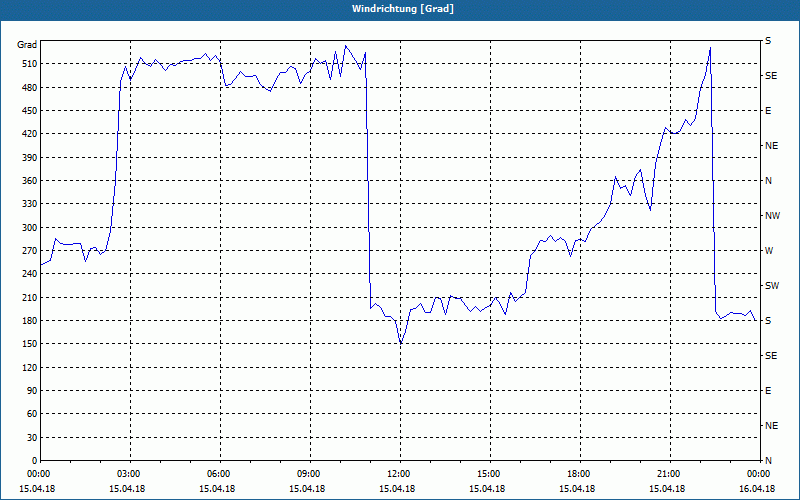
Task: Click the 390 degree axis value
Action: click(30, 158)
